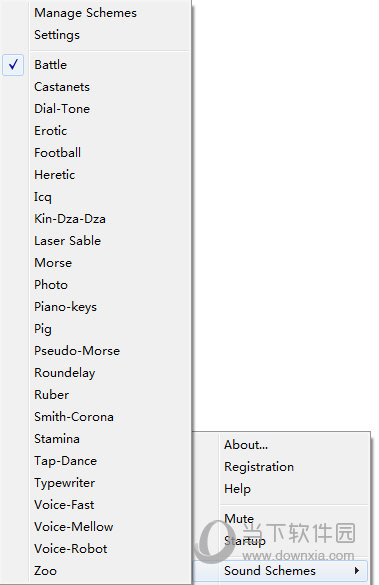This screenshot has width=379, height=585.
Task: Select the Typewriter sound scheme
Action: point(65,483)
